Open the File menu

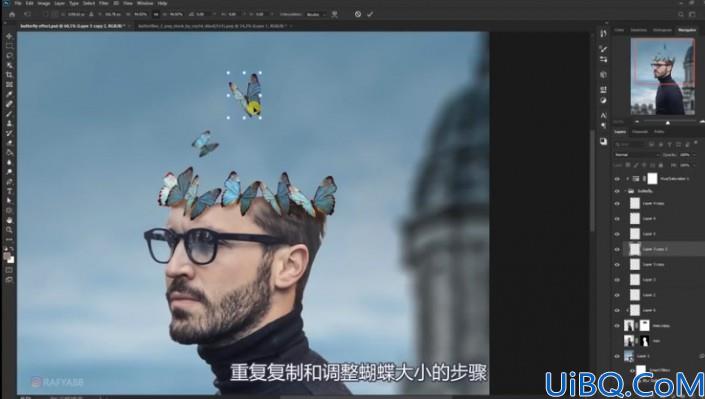point(18,3)
